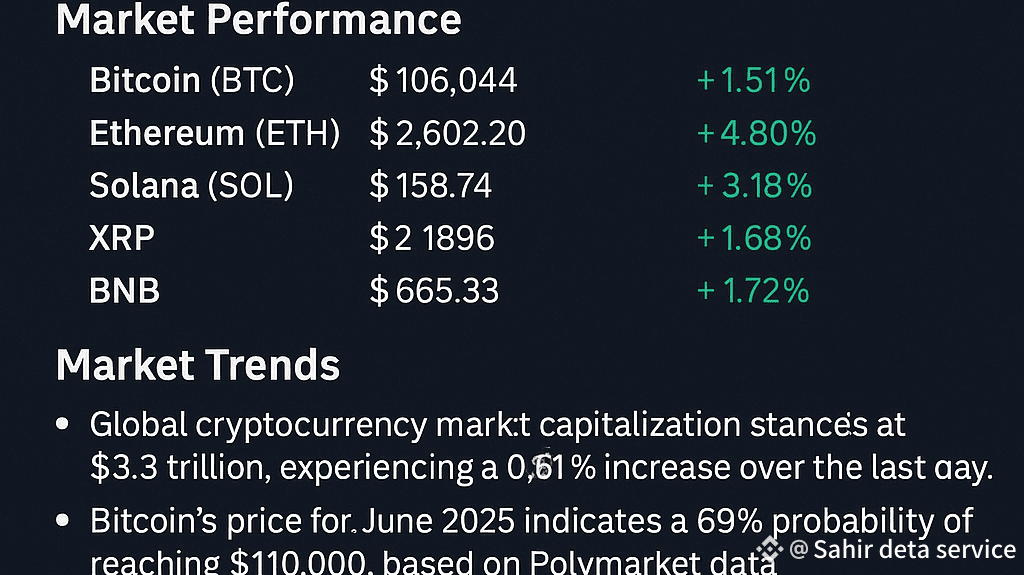This screenshot has height=575, width=1024.
Task: Select the Solana (SOL) row label
Action: pos(191,185)
